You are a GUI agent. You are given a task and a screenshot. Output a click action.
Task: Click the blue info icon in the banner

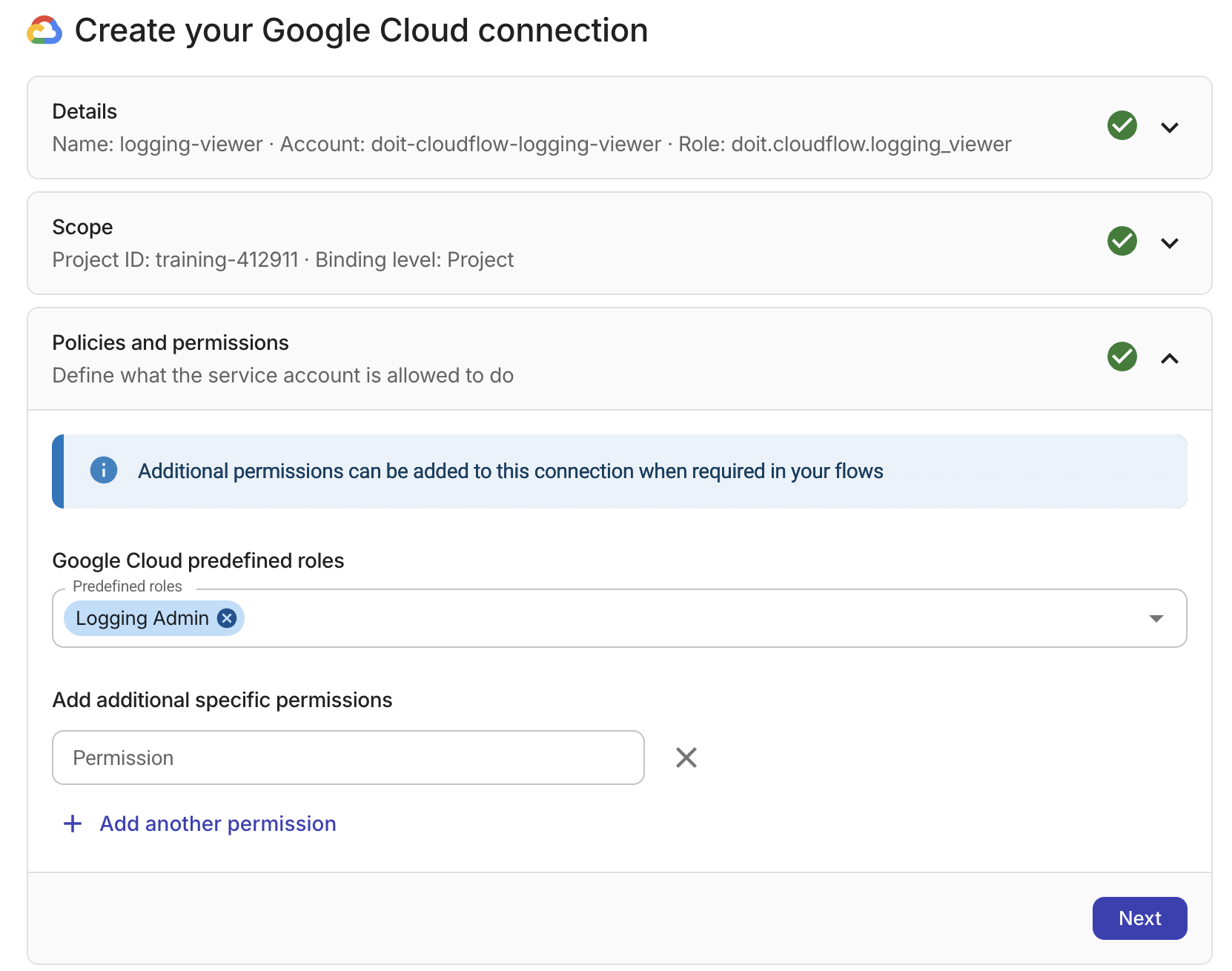104,470
